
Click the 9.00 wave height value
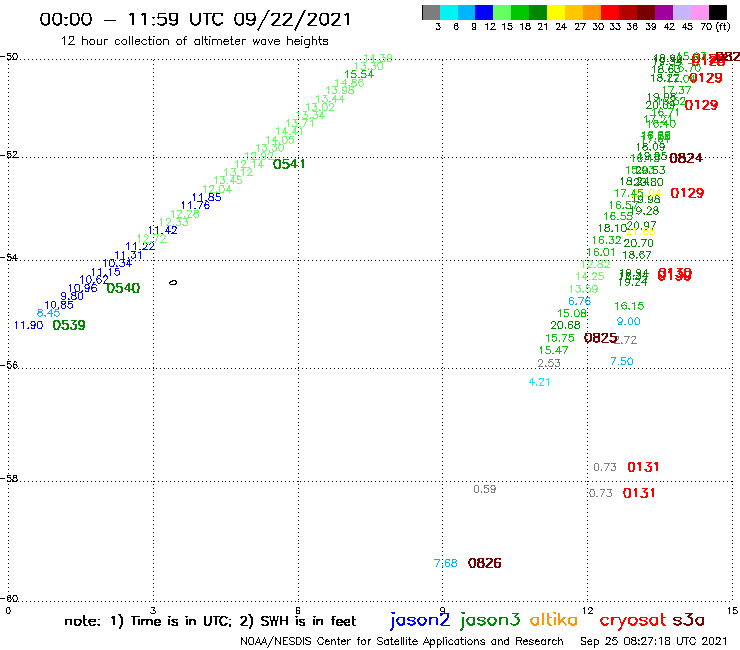pos(629,321)
